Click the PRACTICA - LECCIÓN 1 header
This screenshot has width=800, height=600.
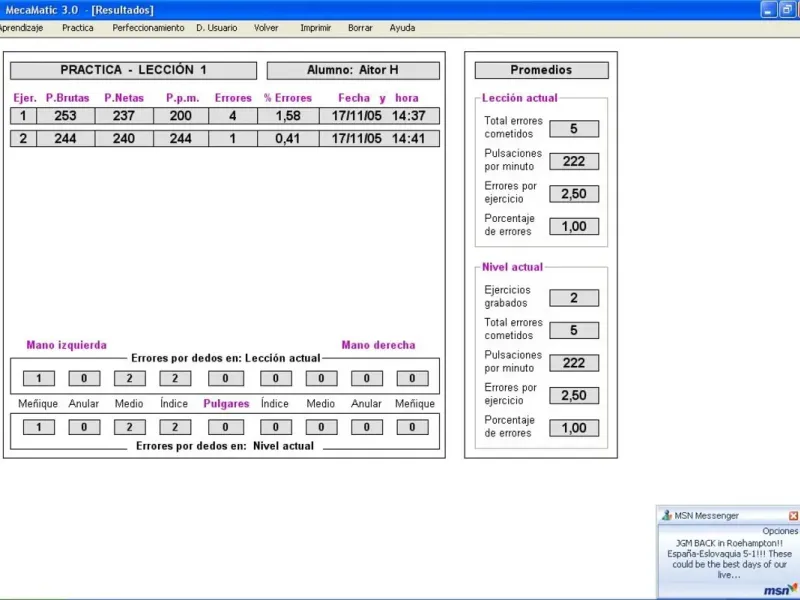point(134,71)
